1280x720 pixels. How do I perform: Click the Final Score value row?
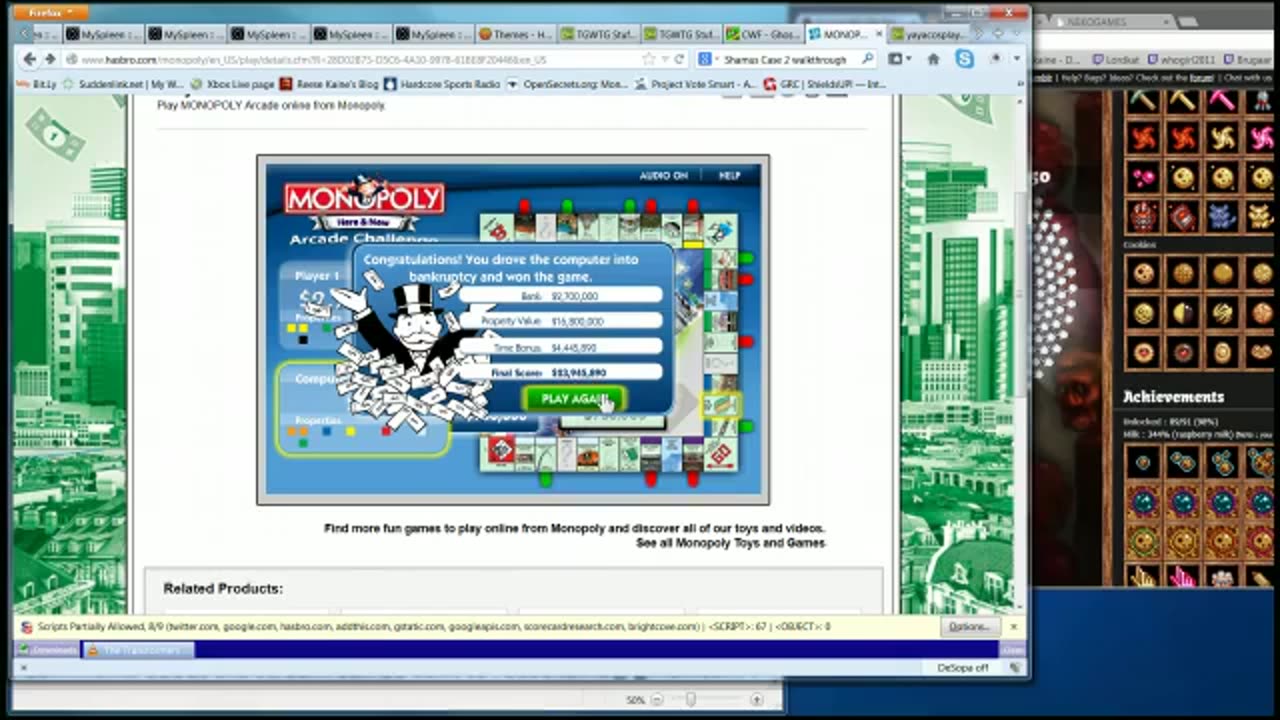[560, 372]
